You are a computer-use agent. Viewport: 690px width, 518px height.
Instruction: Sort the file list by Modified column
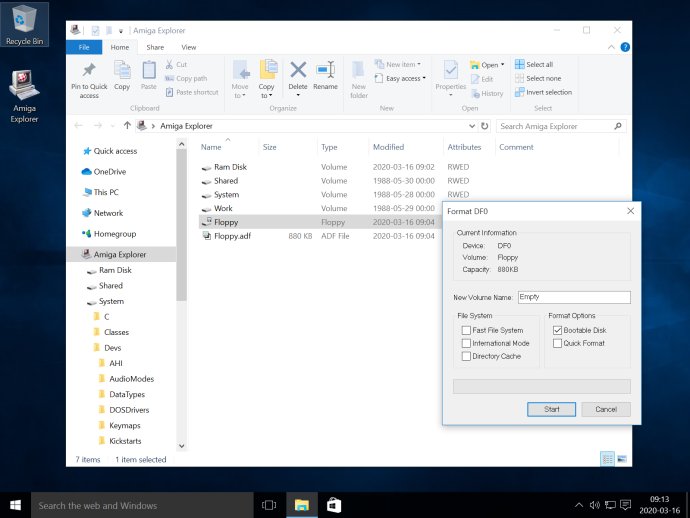[389, 147]
